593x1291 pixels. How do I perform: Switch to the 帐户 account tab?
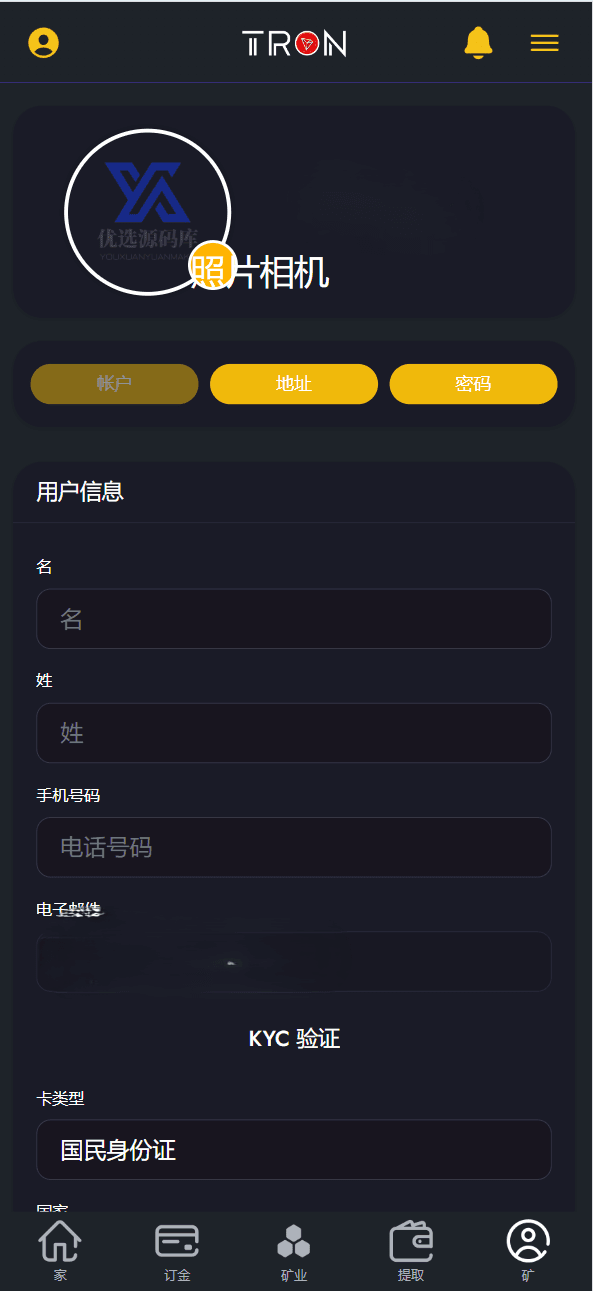114,384
